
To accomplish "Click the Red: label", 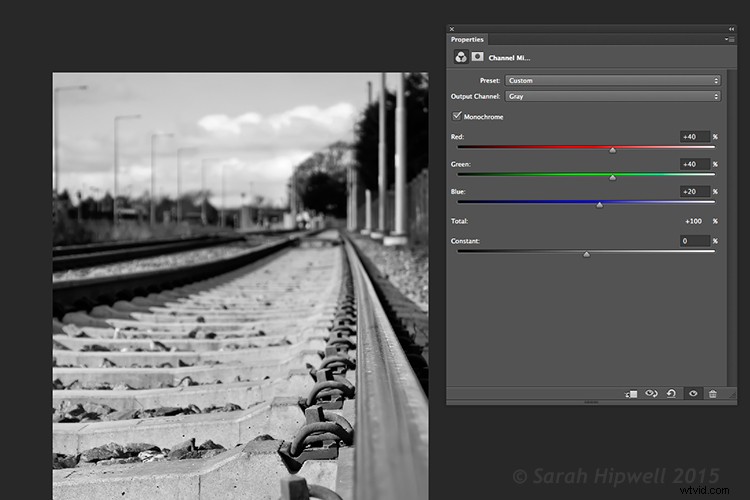I will (457, 137).
